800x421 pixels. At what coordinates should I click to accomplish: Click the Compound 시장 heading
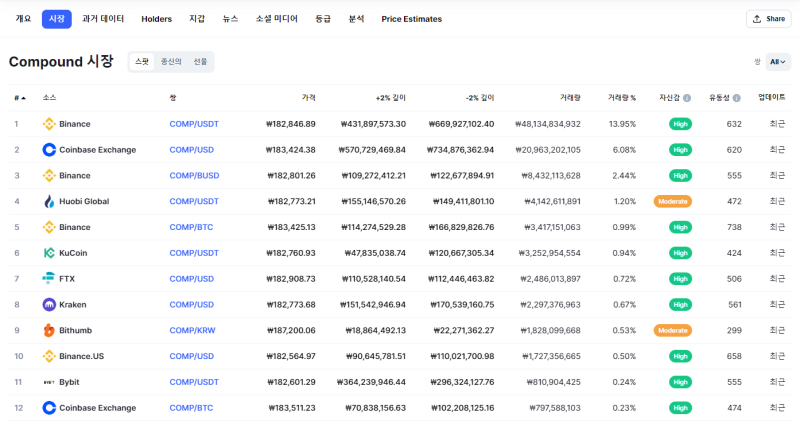pos(61,62)
